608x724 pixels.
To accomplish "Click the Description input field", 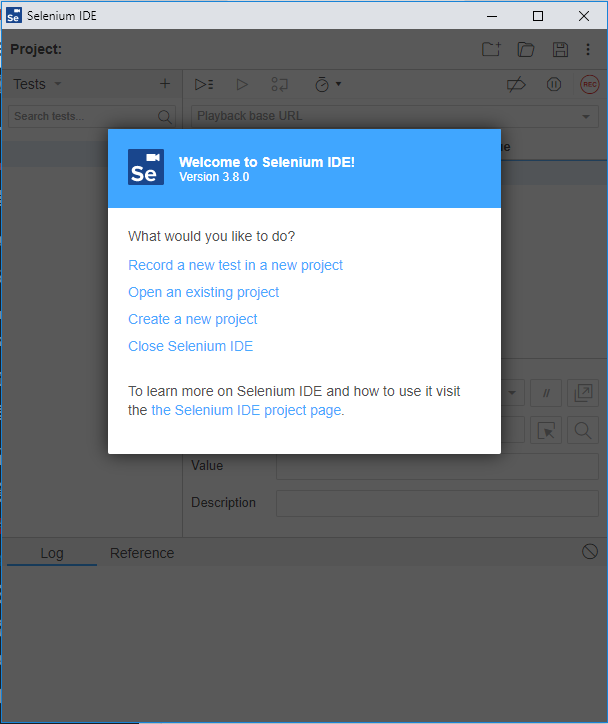I will click(437, 503).
